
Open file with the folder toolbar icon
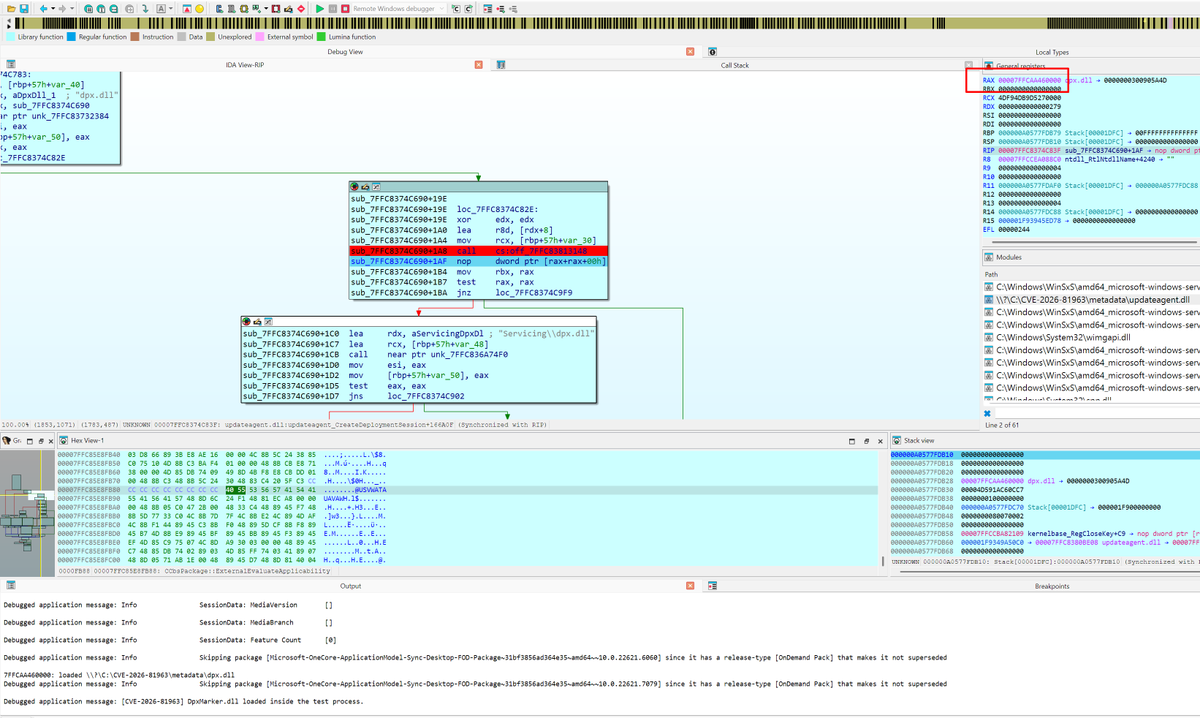point(11,8)
